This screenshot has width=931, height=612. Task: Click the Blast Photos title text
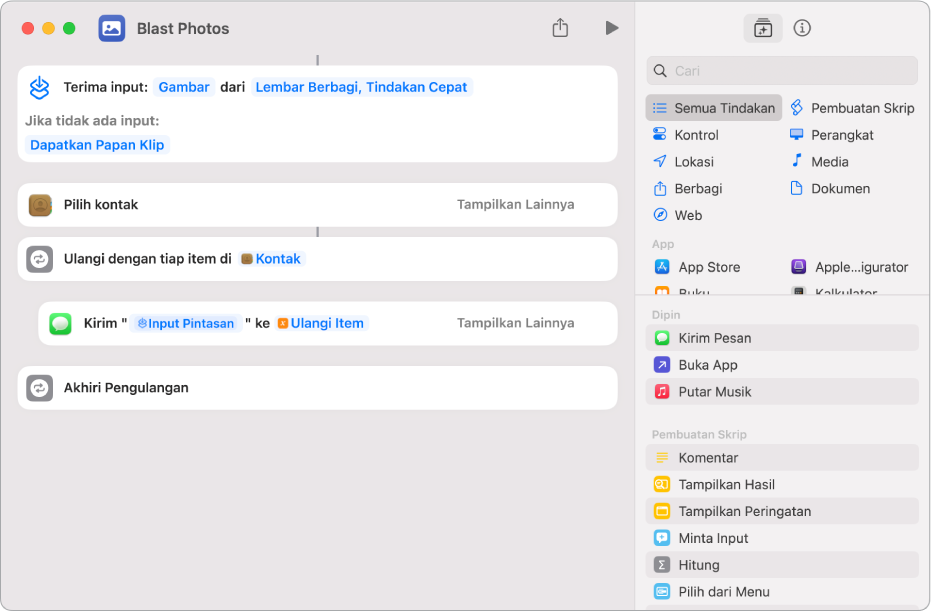[x=183, y=28]
